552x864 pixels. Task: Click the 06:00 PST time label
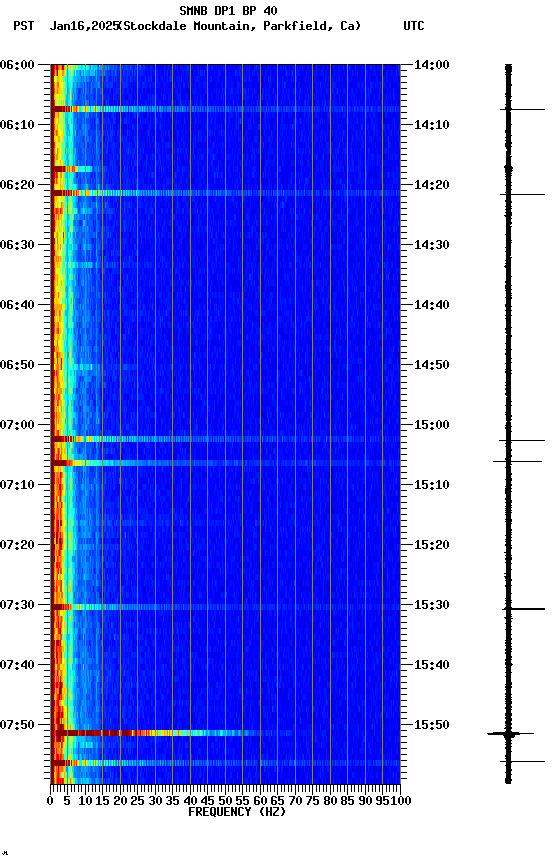point(17,65)
